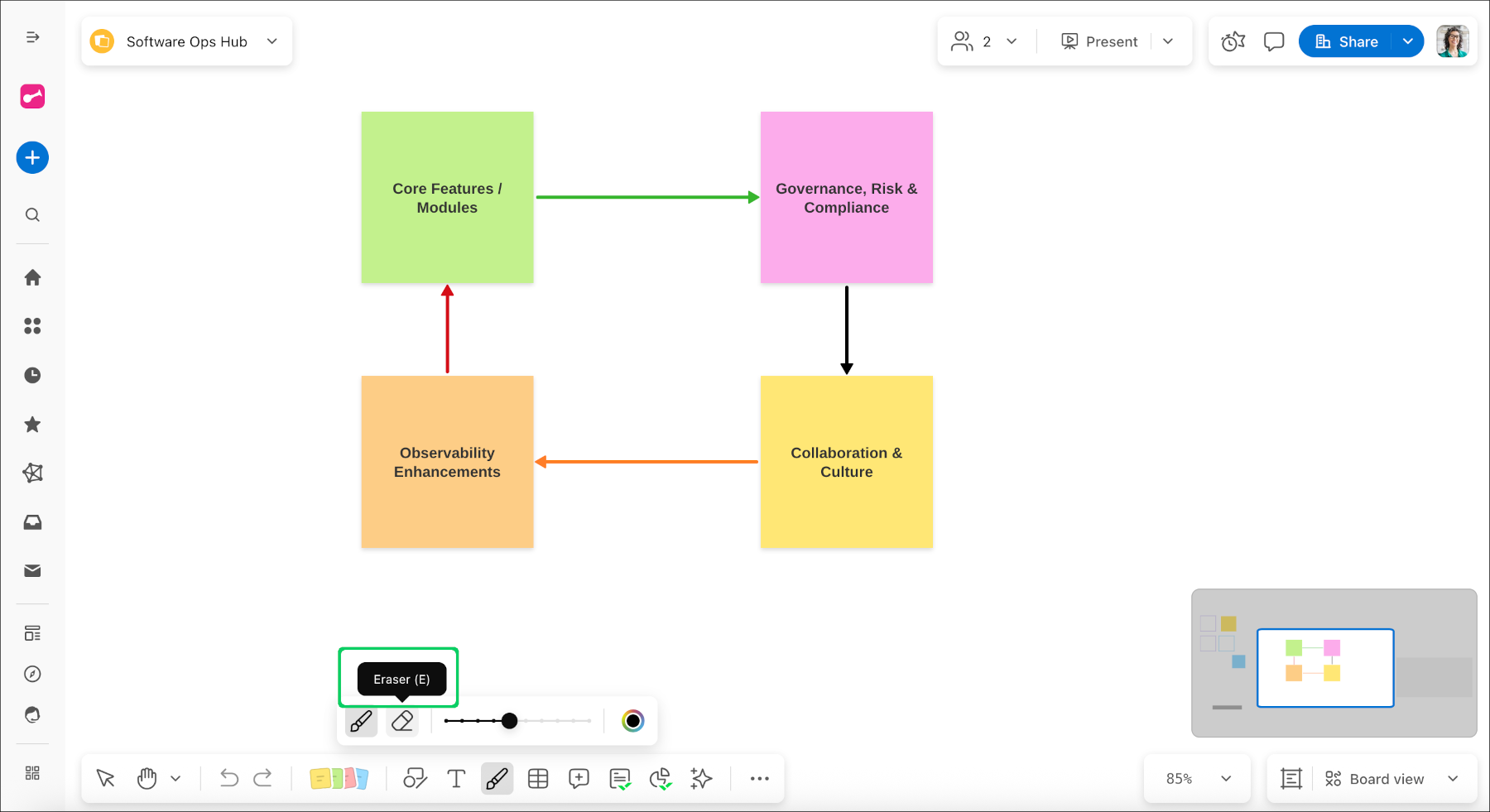1490x812 pixels.
Task: Select the Text tool
Action: [x=456, y=779]
